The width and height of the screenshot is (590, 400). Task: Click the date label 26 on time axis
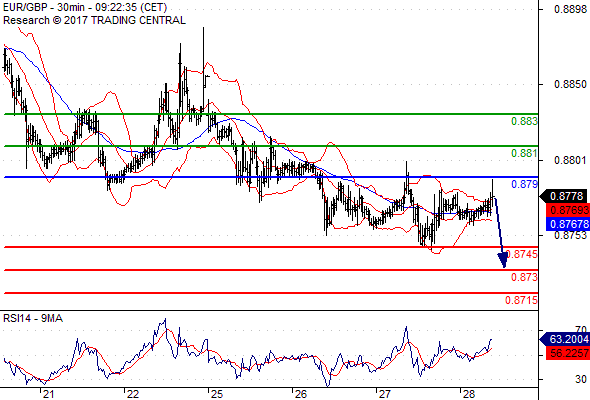pyautogui.click(x=301, y=394)
